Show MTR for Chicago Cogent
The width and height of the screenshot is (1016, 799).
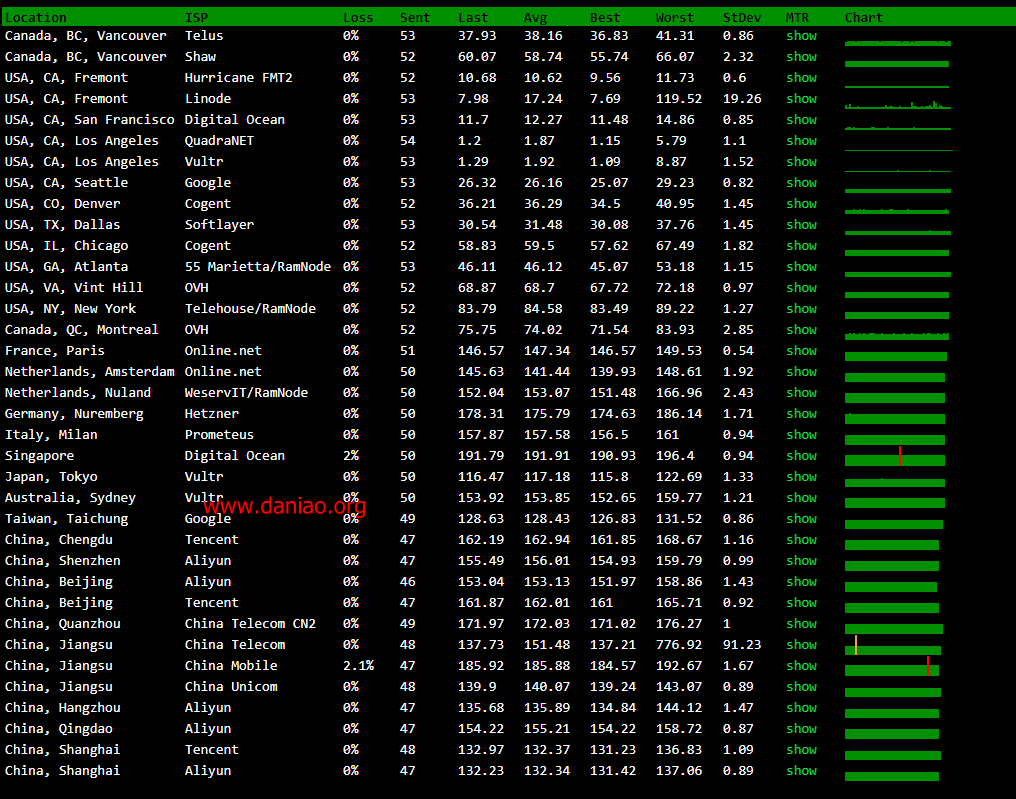802,246
